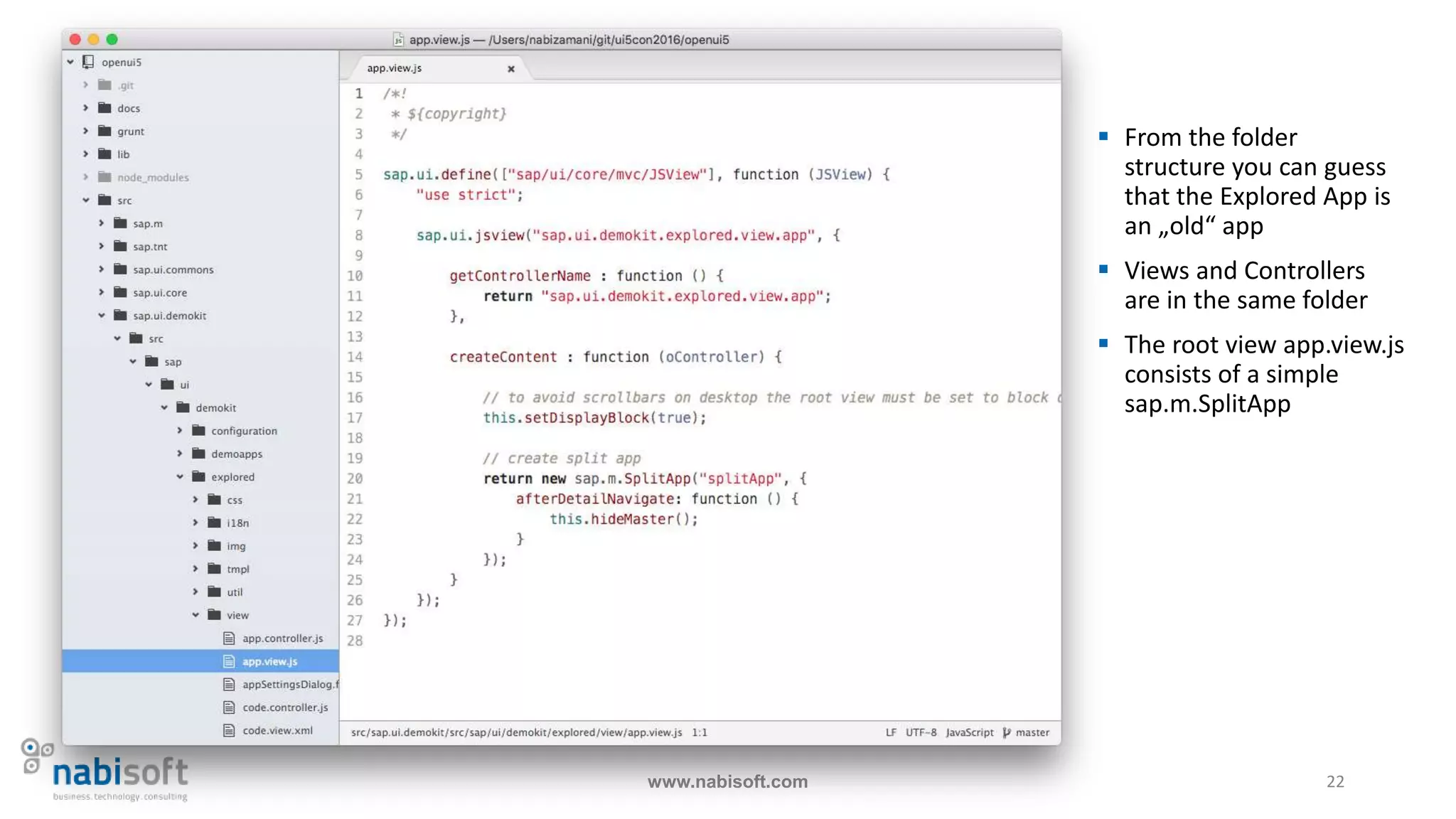Click the openui5 project repo icon
Screen dimensions: 1456x819
click(88, 62)
